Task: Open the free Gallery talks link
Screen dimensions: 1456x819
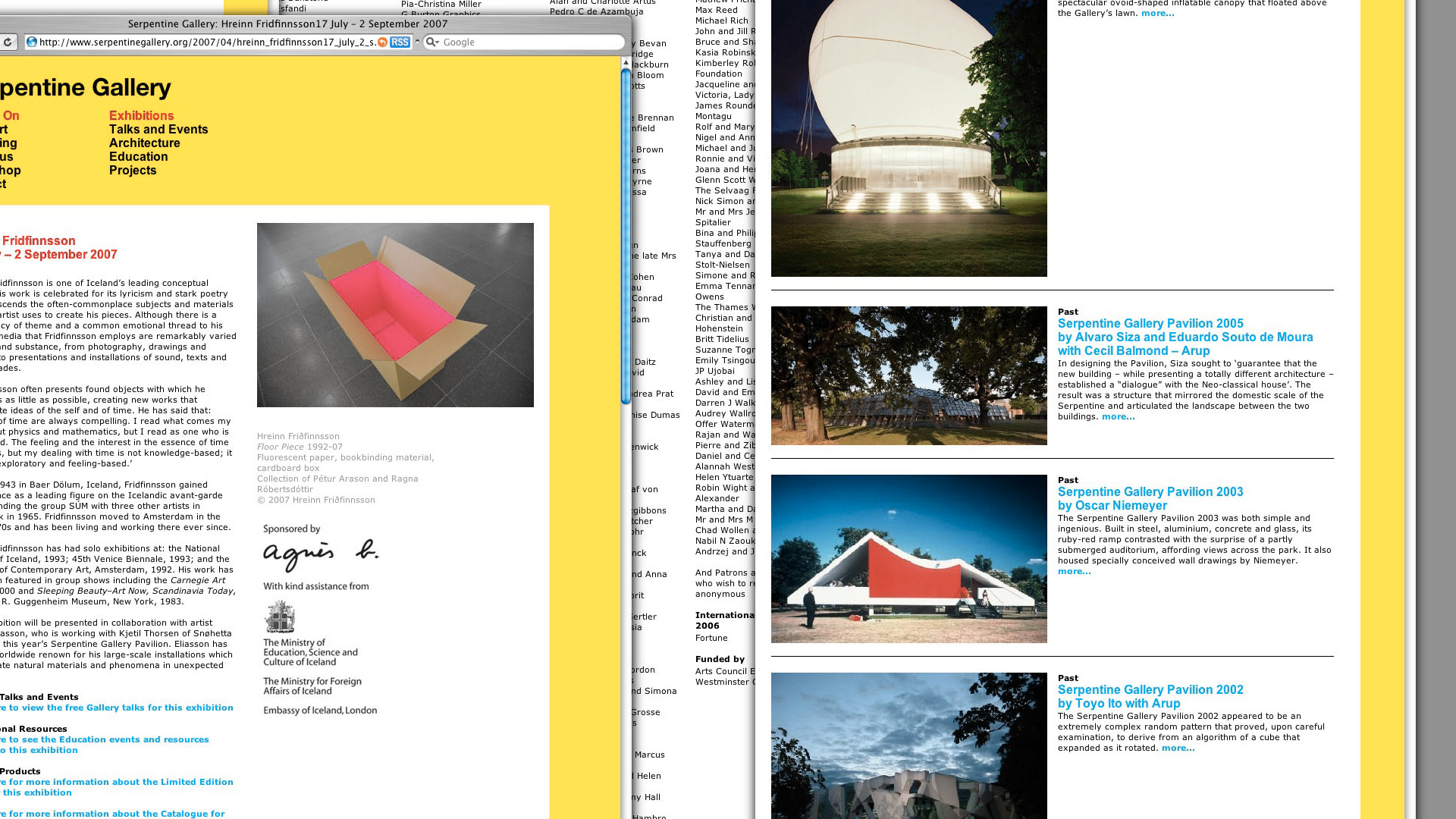Action: point(118,708)
